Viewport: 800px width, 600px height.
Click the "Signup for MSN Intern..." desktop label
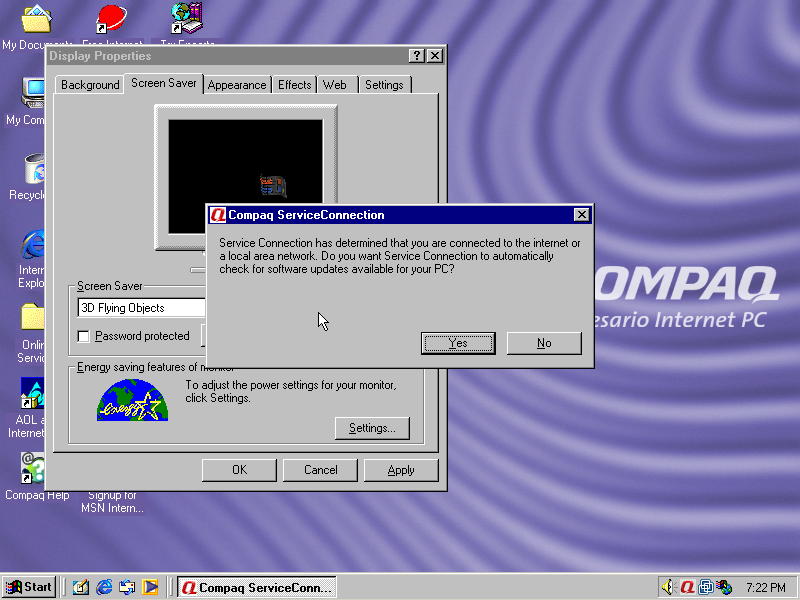pyautogui.click(x=112, y=502)
